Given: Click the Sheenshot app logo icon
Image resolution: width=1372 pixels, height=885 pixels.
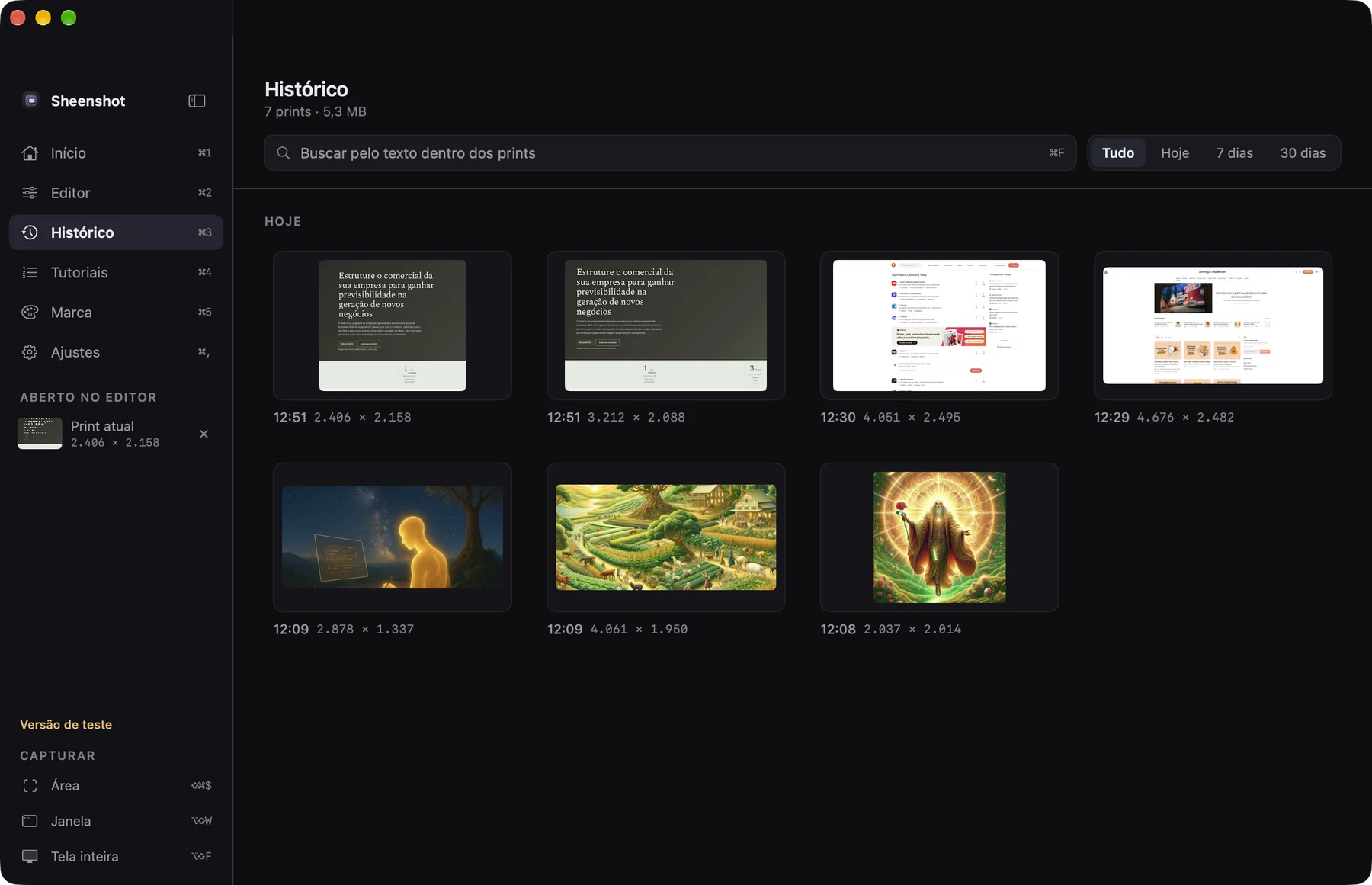Looking at the screenshot, I should [x=30, y=101].
